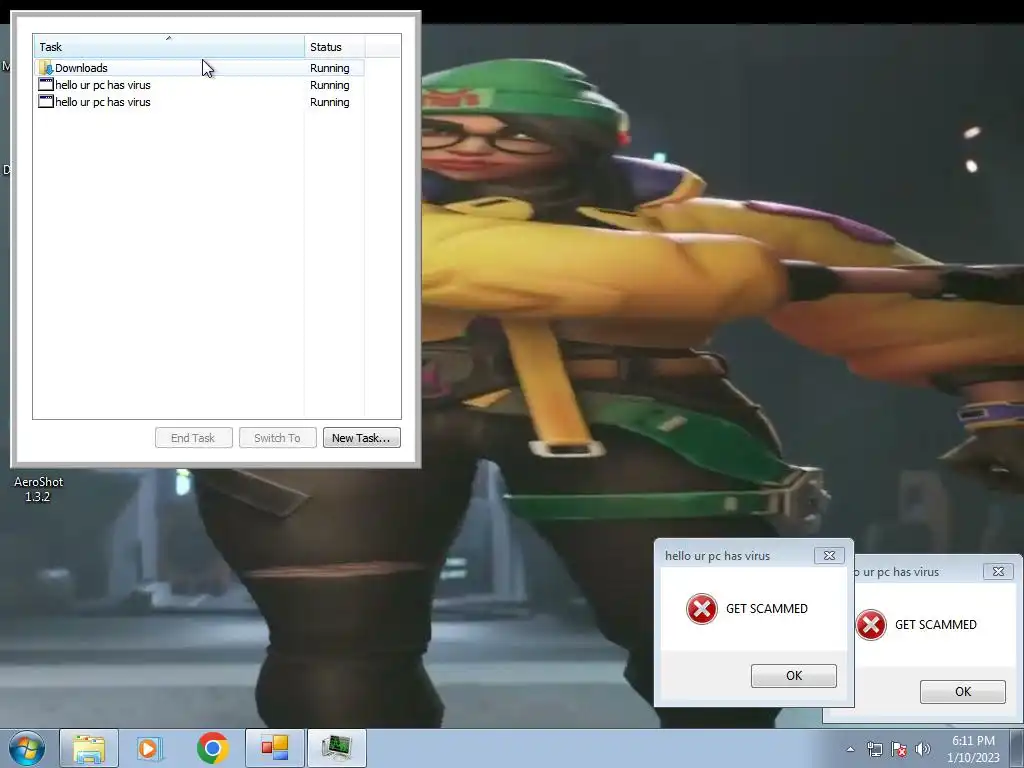Switch to the Task Manager taskbar icon
This screenshot has width=1024, height=768.
click(x=336, y=748)
